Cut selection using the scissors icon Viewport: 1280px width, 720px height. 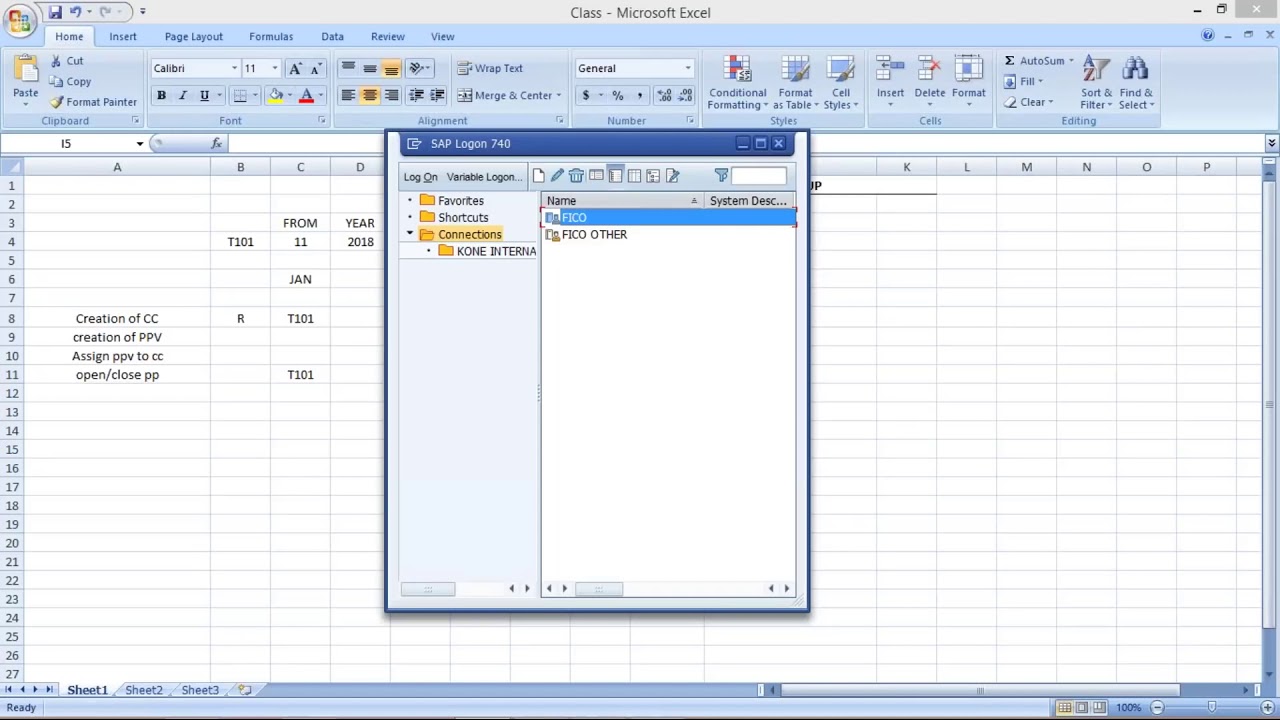[56, 61]
